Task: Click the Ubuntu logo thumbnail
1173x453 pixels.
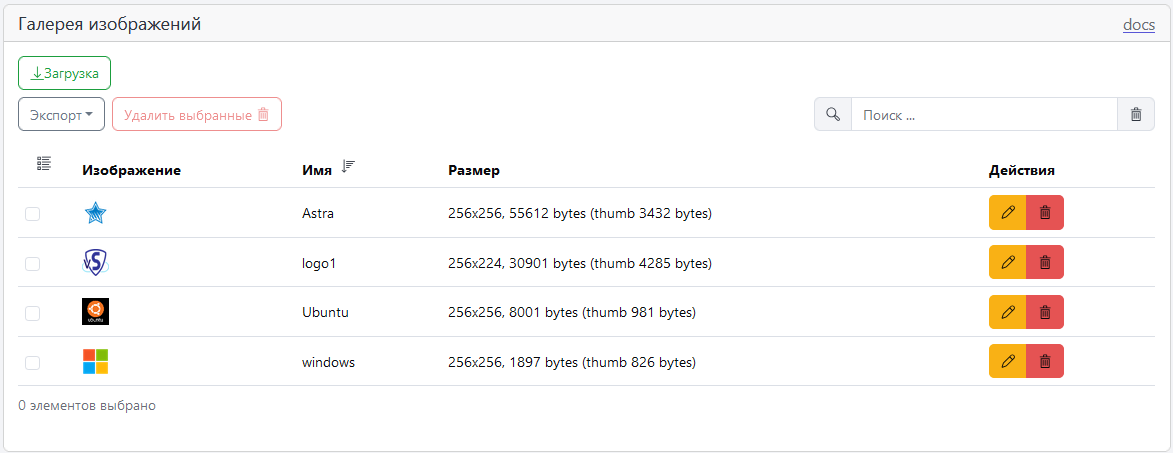Action: click(95, 312)
